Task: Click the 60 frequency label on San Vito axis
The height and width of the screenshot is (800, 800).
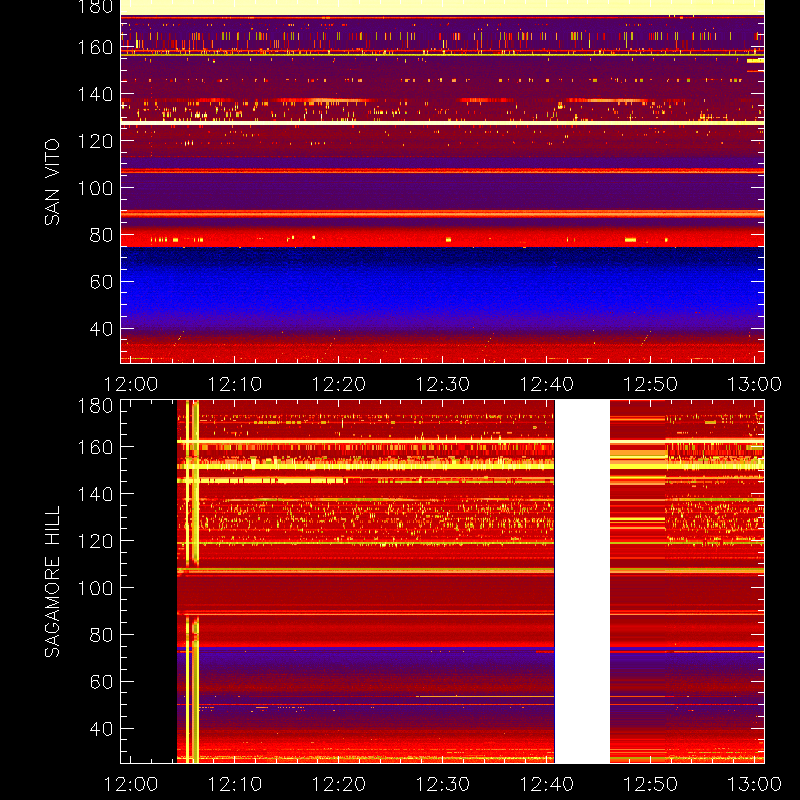Action: 101,282
